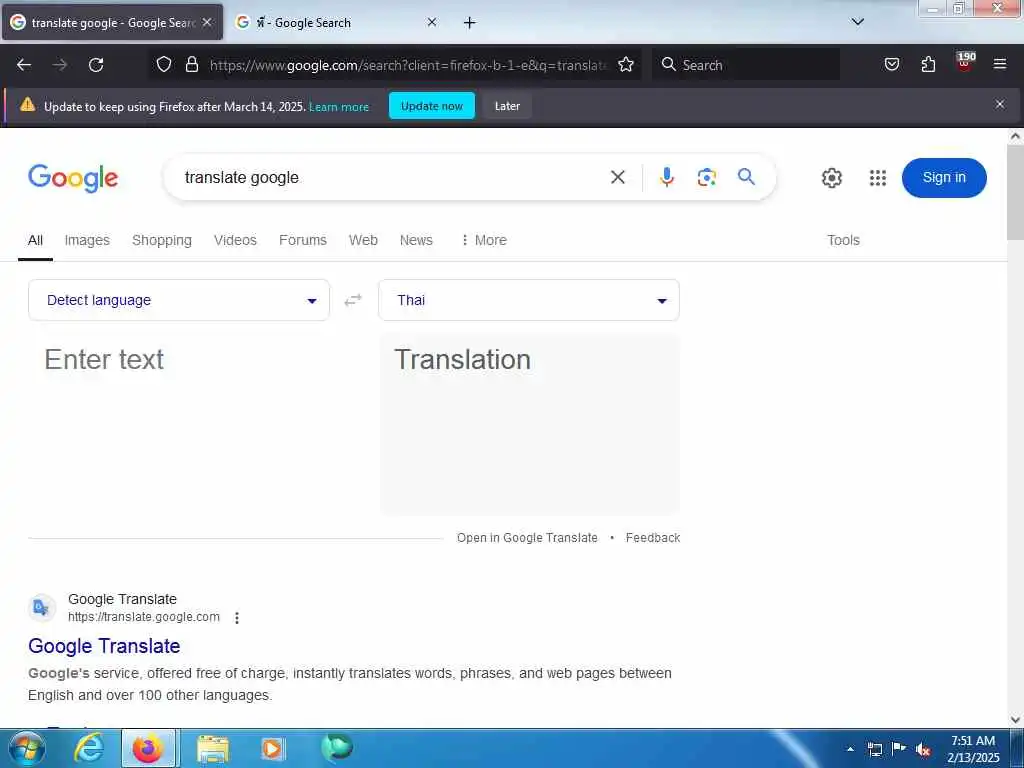
Task: Click the muted volume tray icon
Action: pyautogui.click(x=923, y=750)
